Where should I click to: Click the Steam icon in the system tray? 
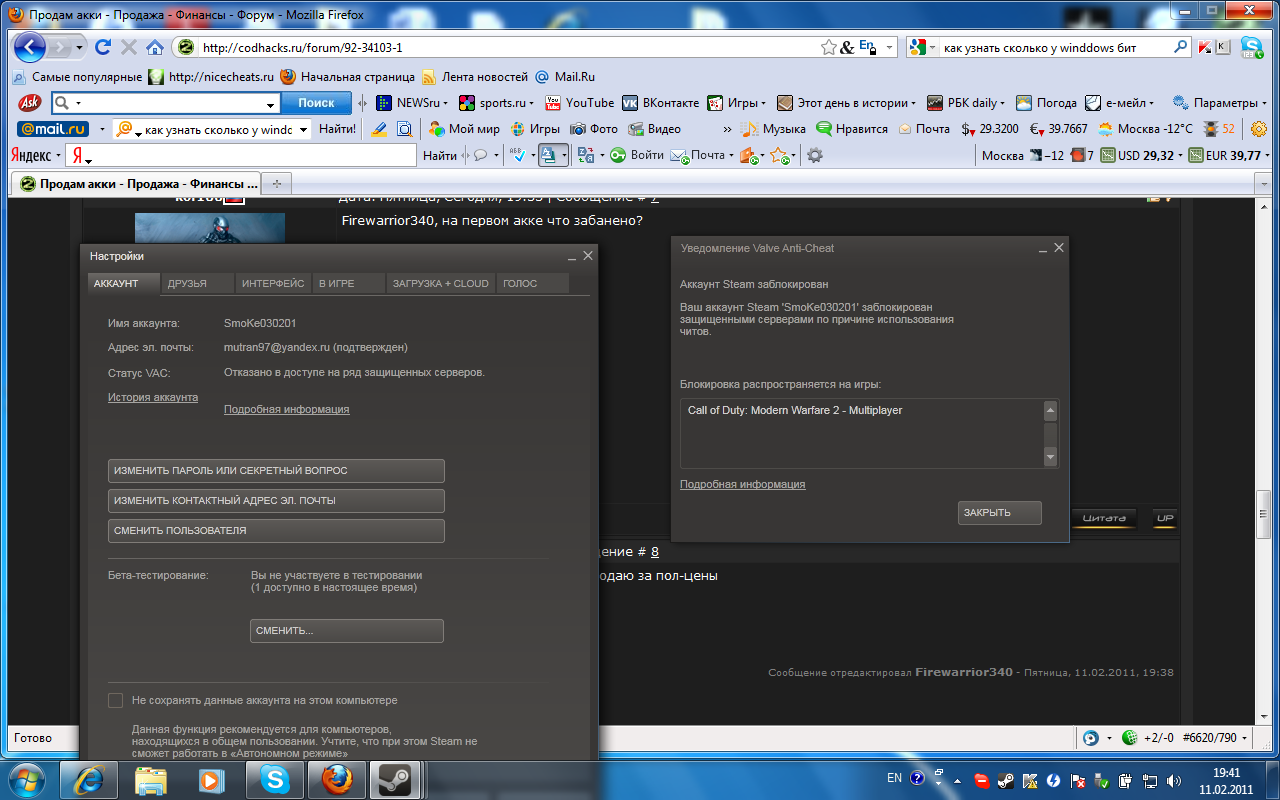coord(1005,779)
